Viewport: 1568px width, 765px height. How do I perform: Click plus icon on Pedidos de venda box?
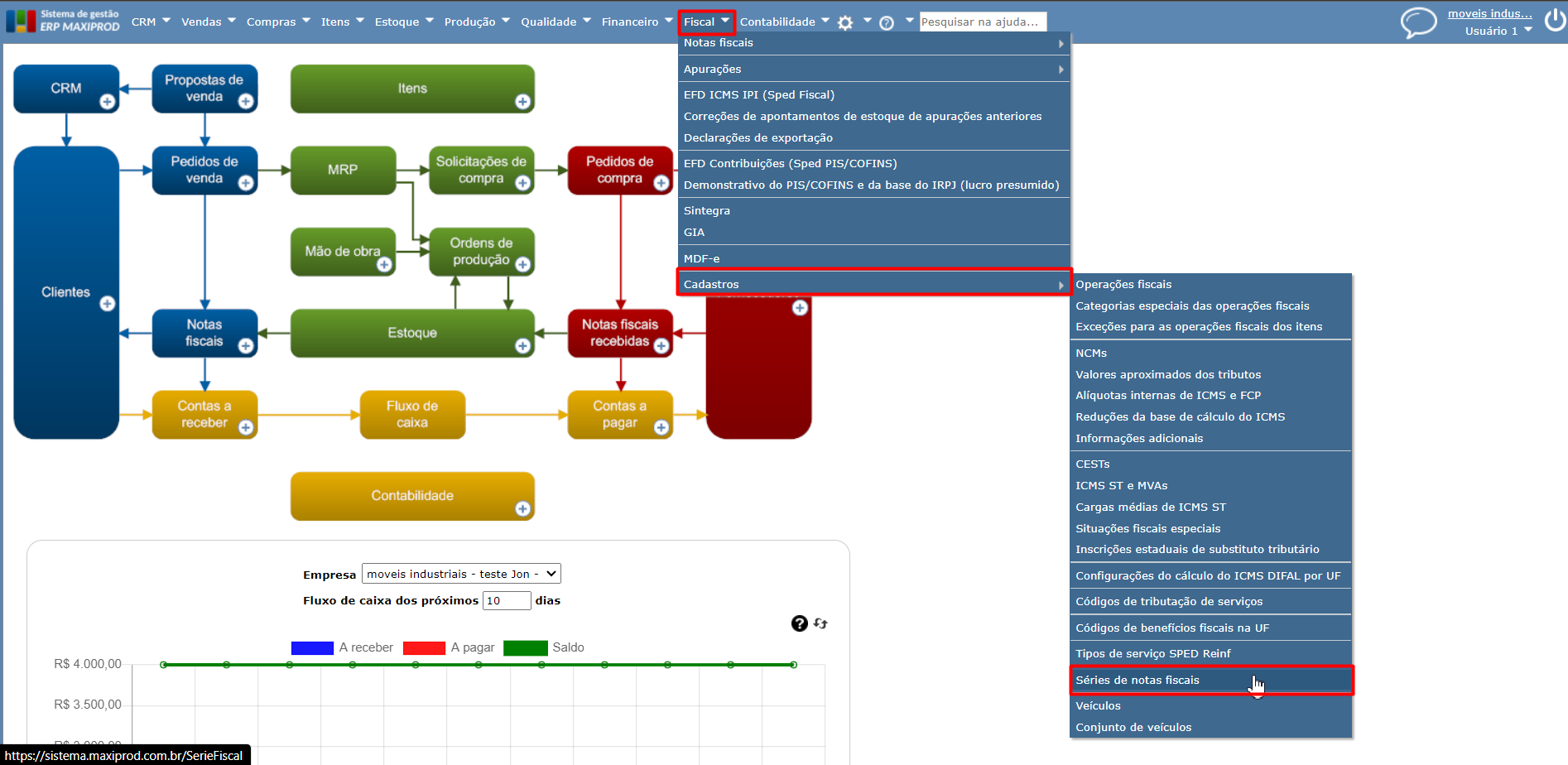246,183
